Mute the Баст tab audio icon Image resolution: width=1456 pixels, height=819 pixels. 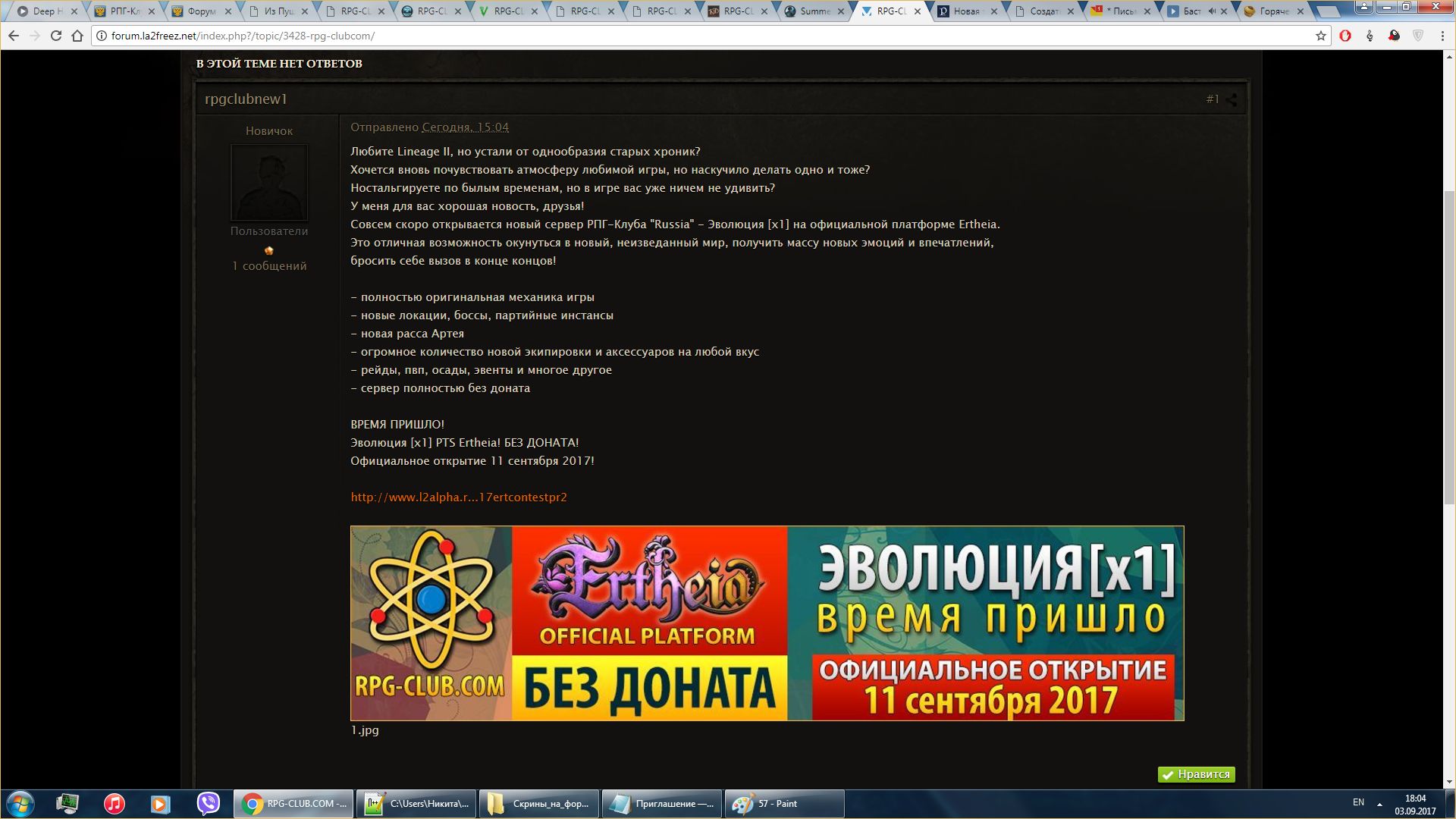1212,11
